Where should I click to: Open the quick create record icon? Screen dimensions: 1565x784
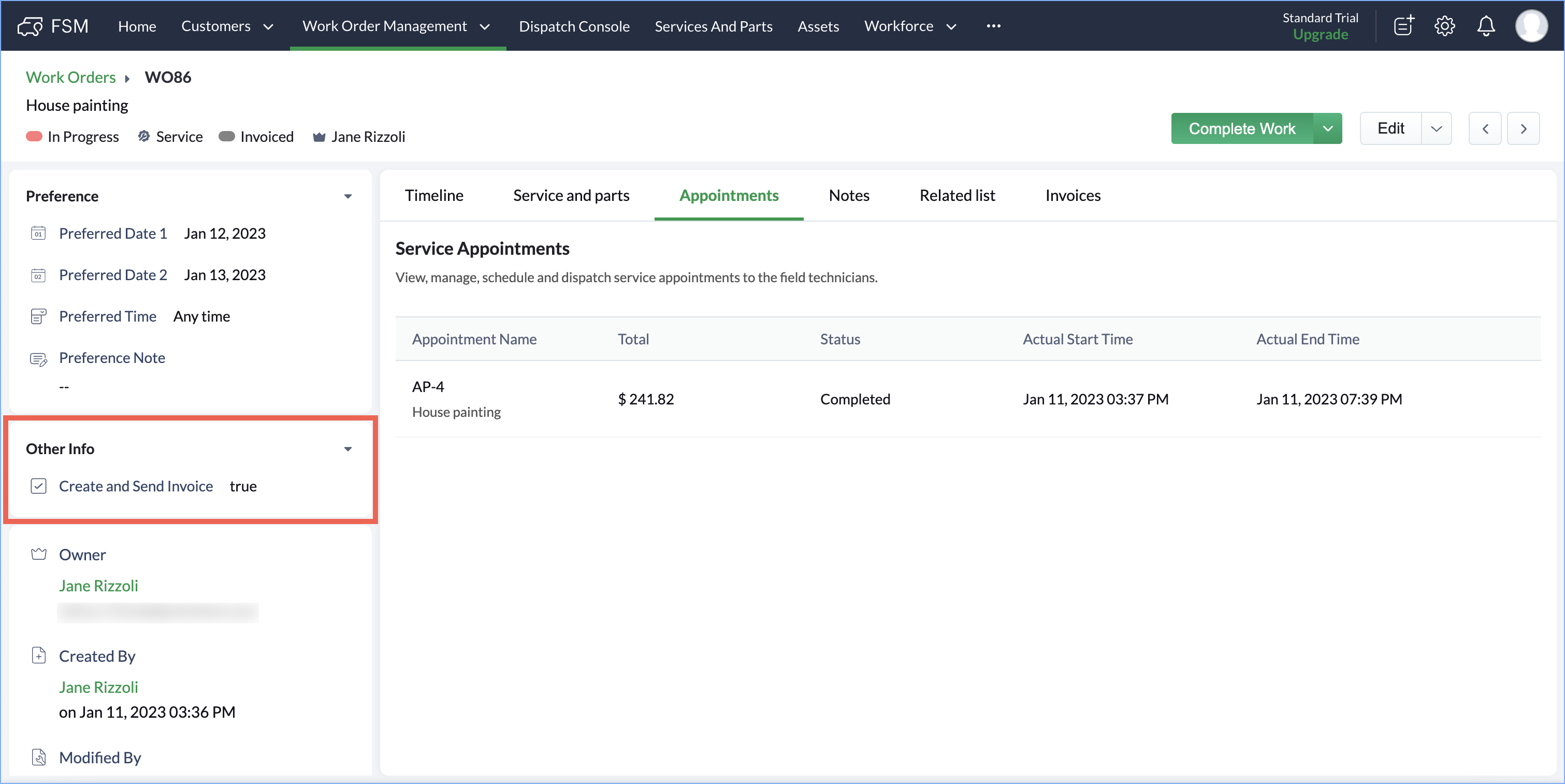pyautogui.click(x=1403, y=26)
